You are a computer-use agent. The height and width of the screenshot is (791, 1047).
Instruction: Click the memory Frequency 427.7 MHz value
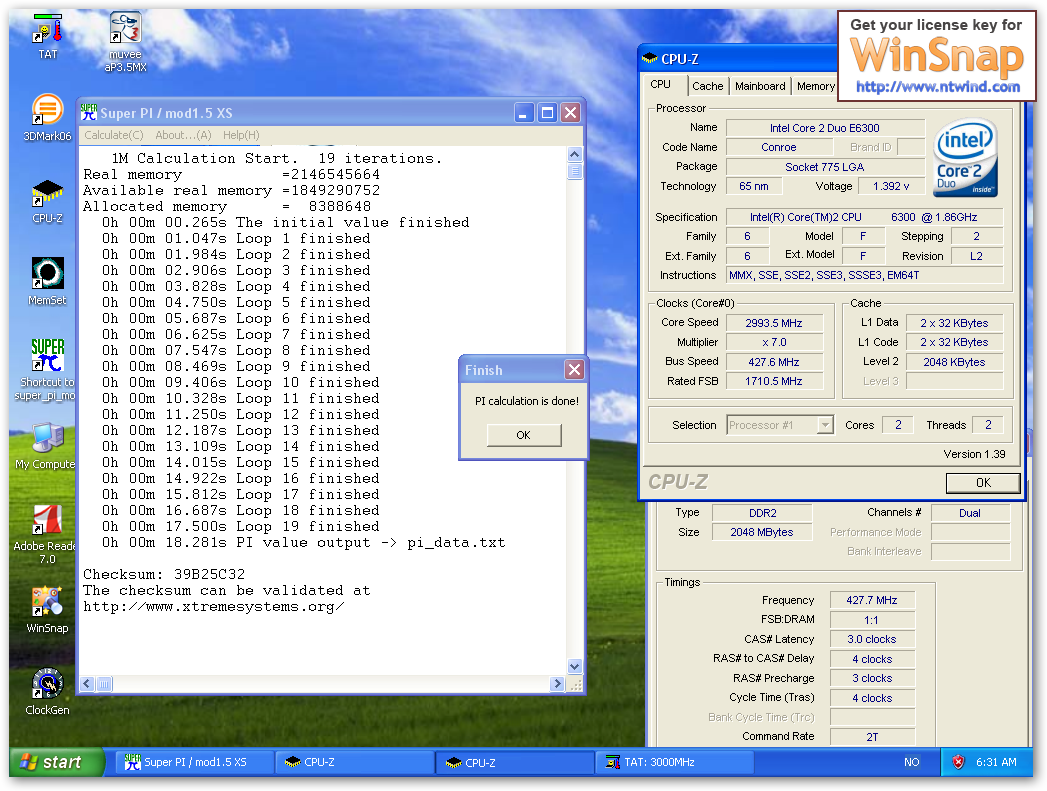872,600
